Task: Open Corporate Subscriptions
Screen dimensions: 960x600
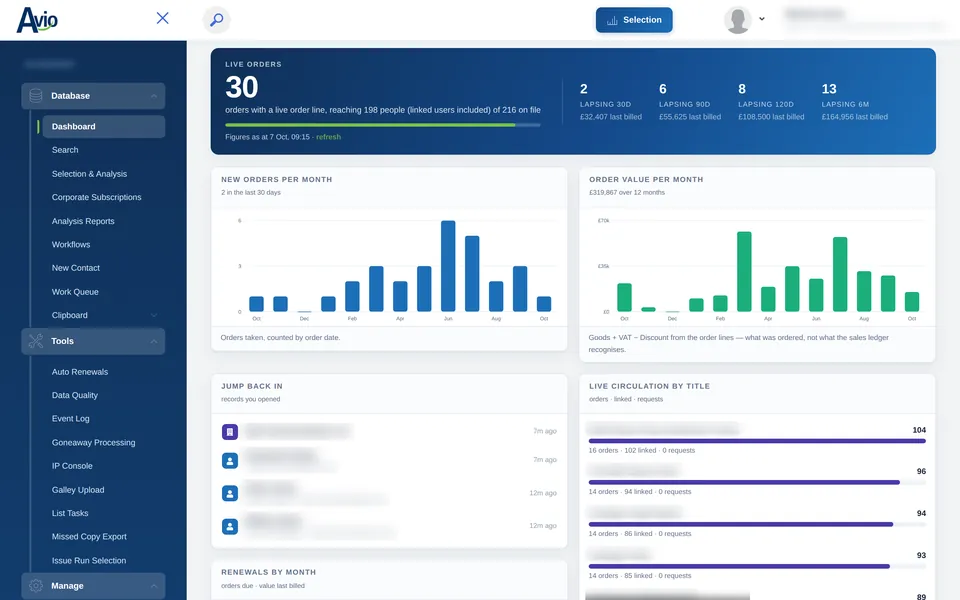Action: pos(96,197)
